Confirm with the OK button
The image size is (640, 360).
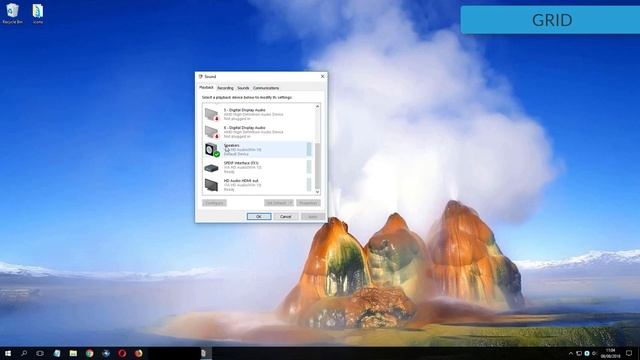point(259,216)
